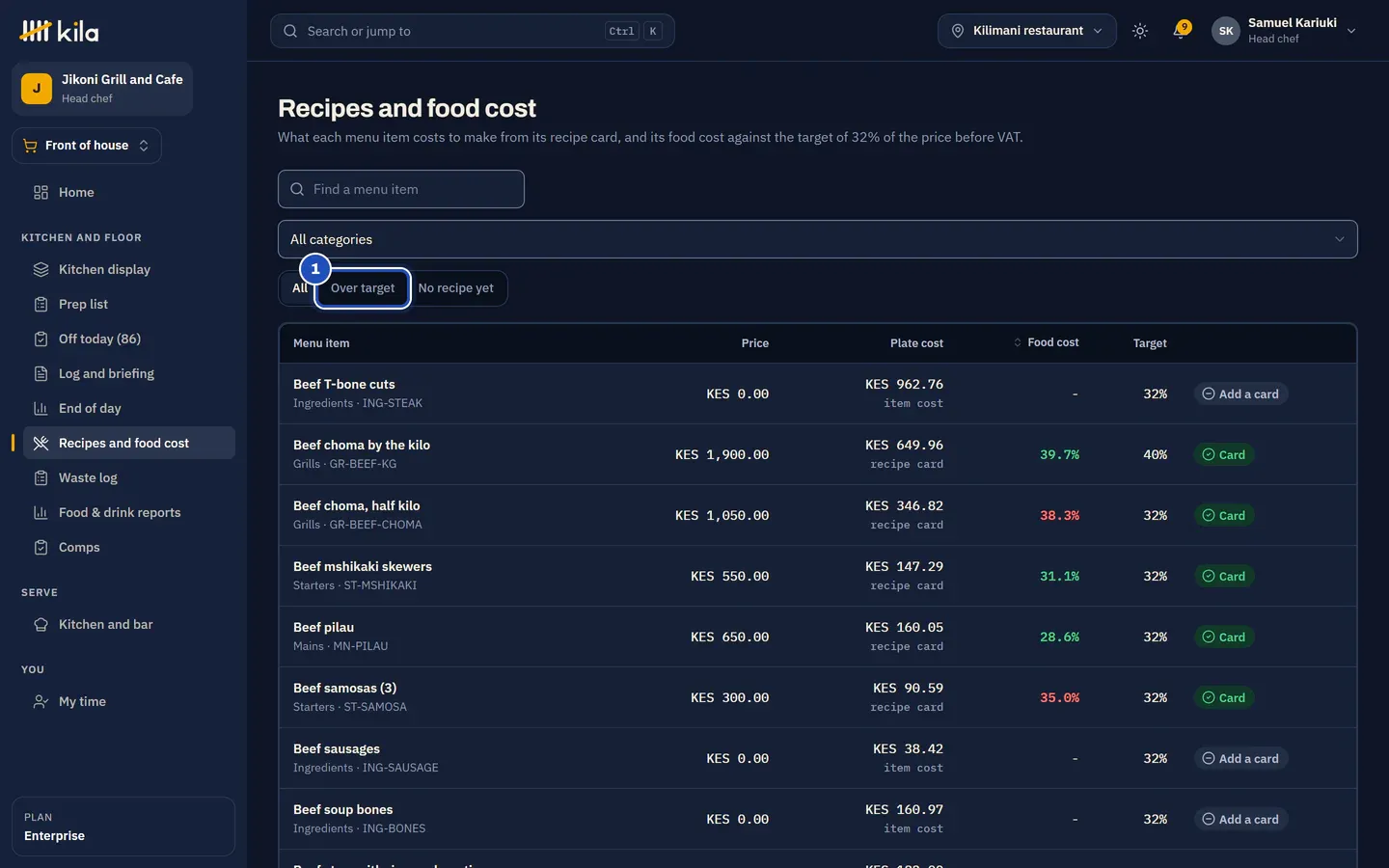
Task: Open Kitchen display page
Action: (129, 269)
